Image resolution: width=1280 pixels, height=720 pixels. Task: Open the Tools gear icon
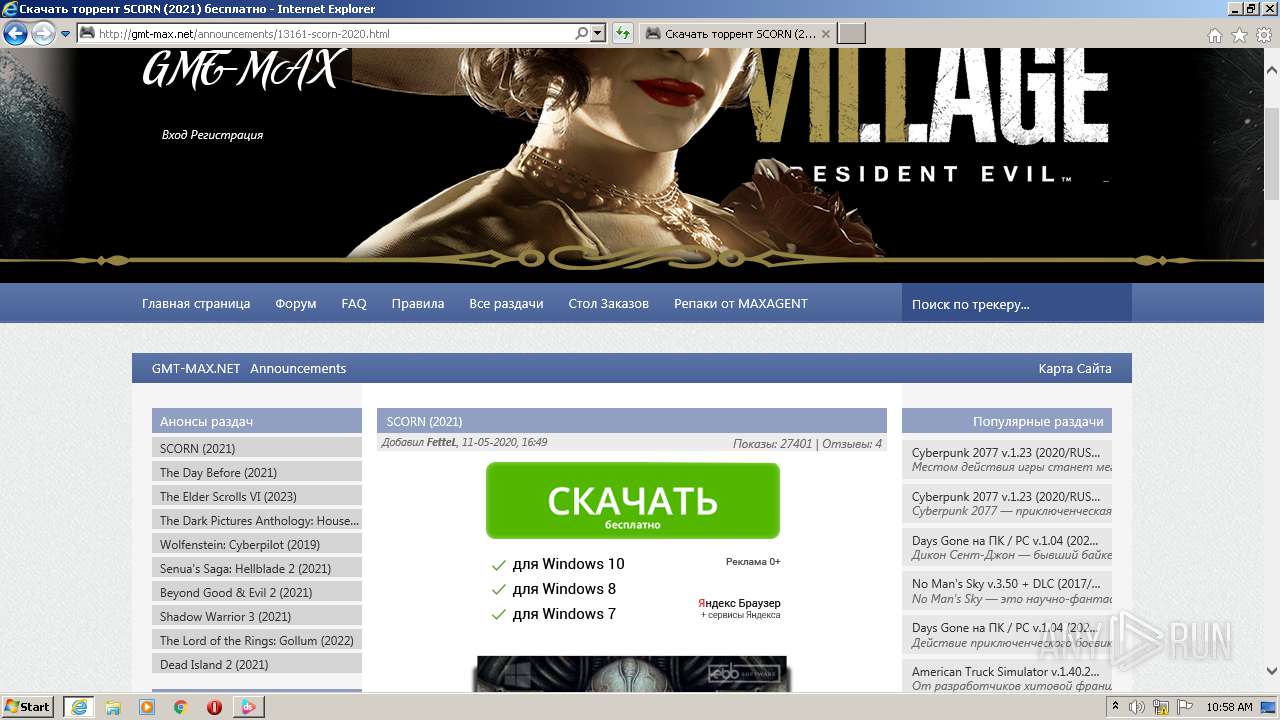pyautogui.click(x=1264, y=35)
